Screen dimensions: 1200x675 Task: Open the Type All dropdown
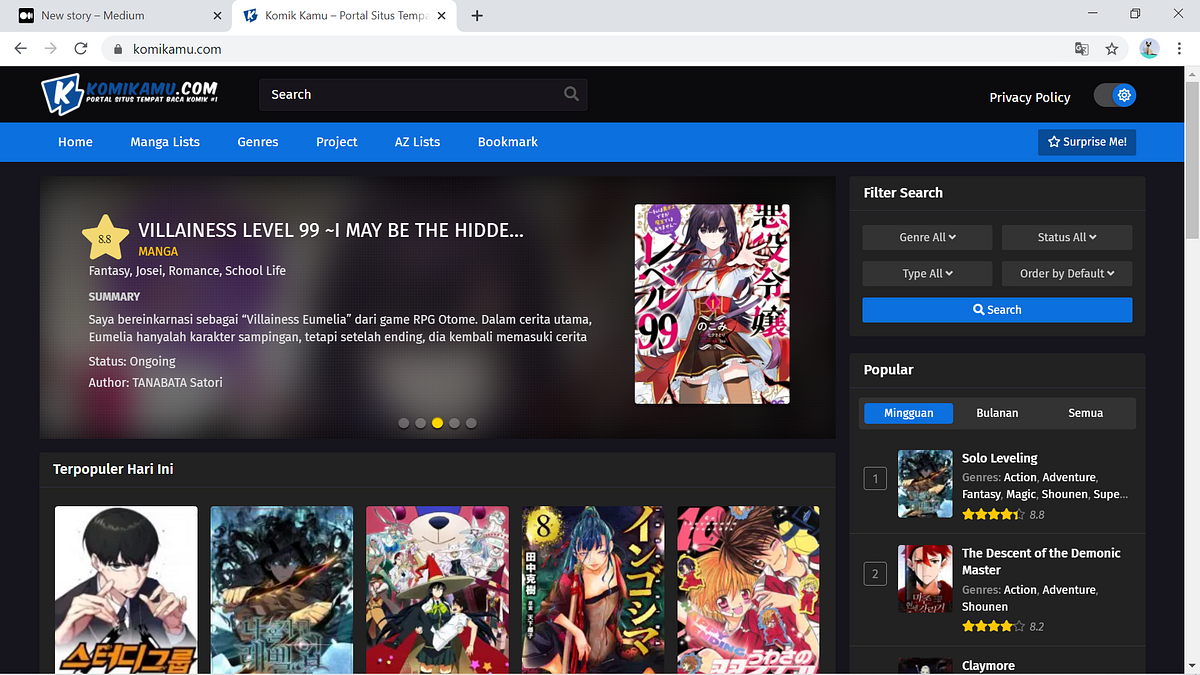[x=927, y=273]
